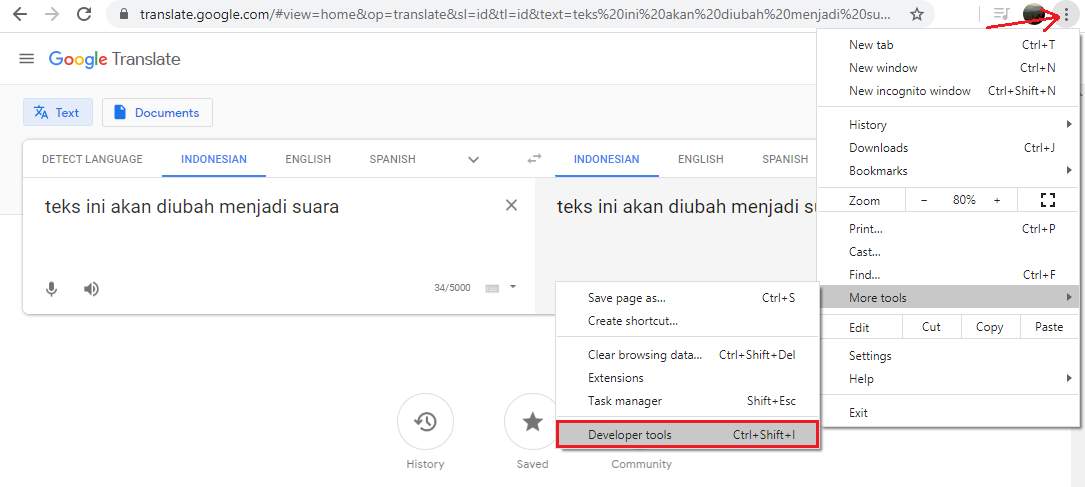Listen to the source text via the speaker icon
This screenshot has height=487, width=1085.
point(91,288)
